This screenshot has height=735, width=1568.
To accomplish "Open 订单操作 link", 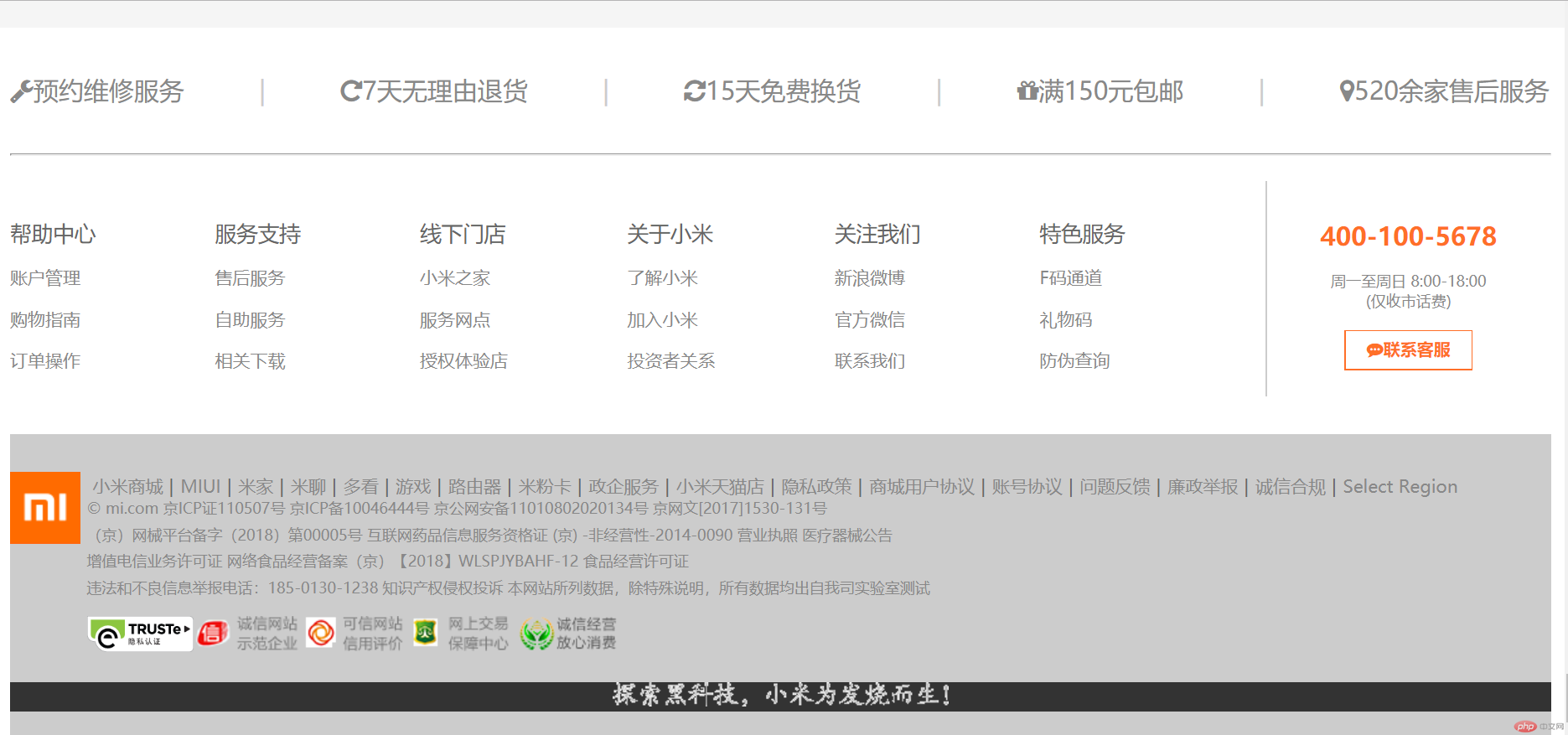I will point(45,361).
